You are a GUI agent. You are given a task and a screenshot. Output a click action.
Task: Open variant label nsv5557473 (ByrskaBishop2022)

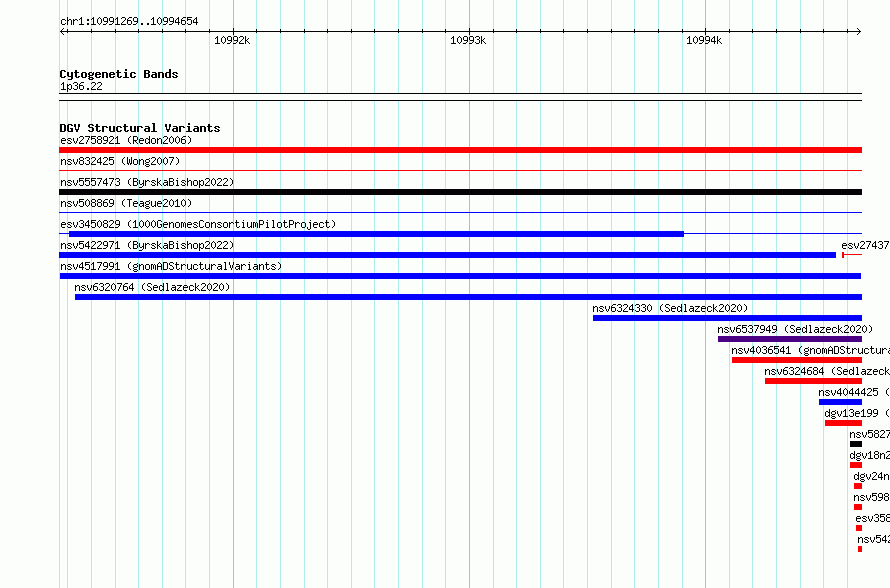(147, 182)
